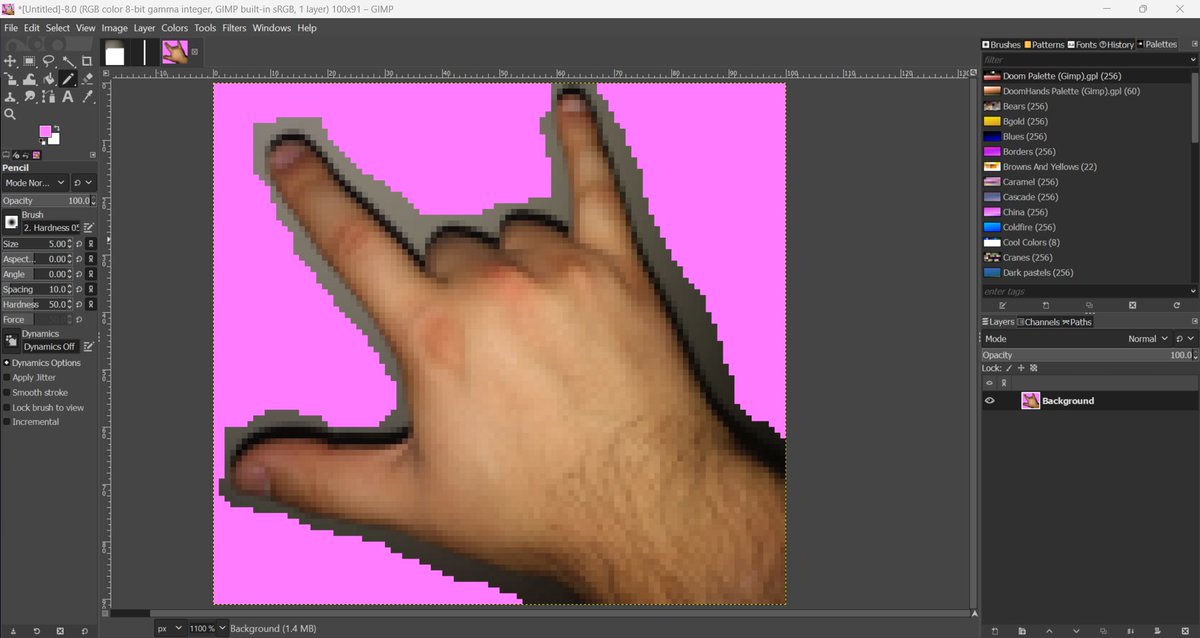This screenshot has height=638, width=1200.
Task: Select the Free Select lasso tool
Action: coord(48,61)
